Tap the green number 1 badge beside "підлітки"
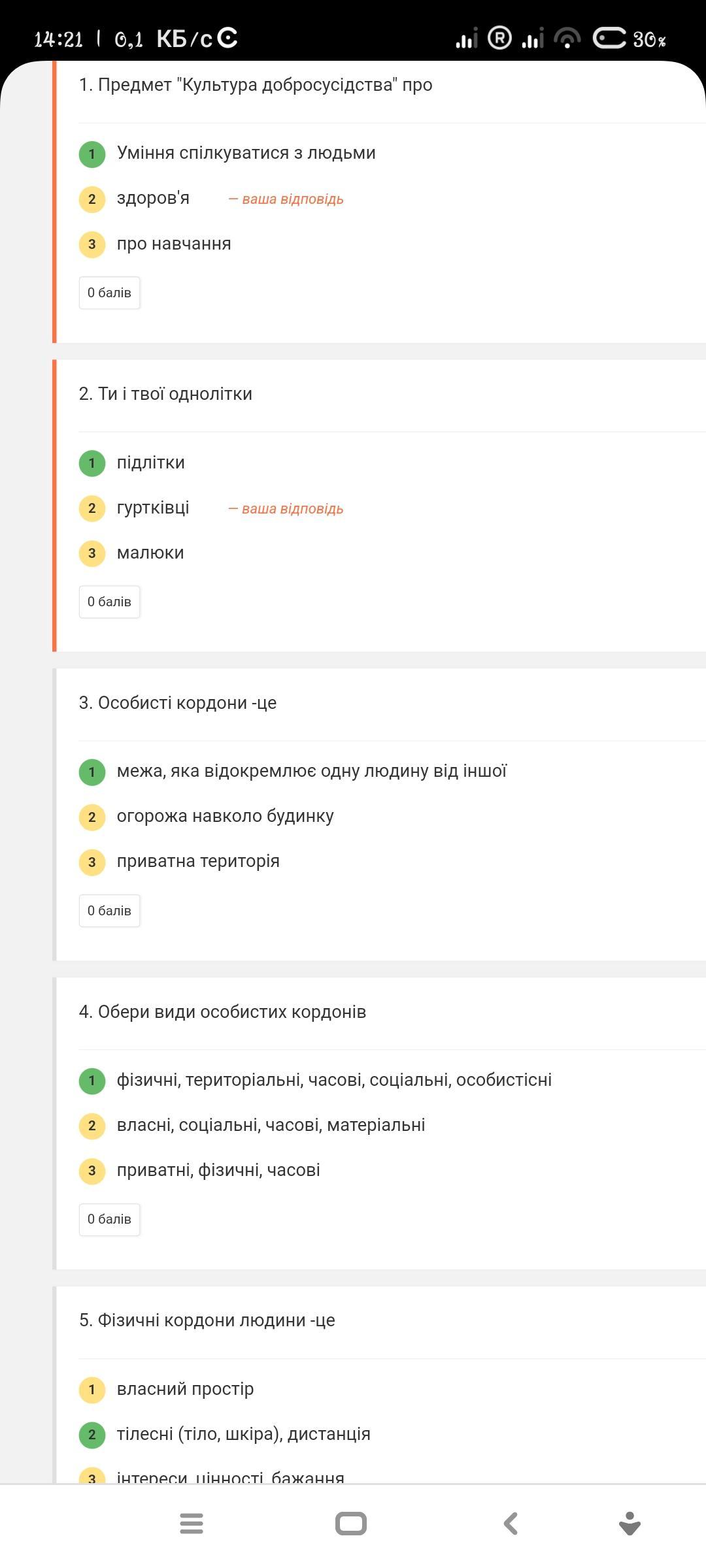The height and width of the screenshot is (1568, 706). pyautogui.click(x=92, y=463)
